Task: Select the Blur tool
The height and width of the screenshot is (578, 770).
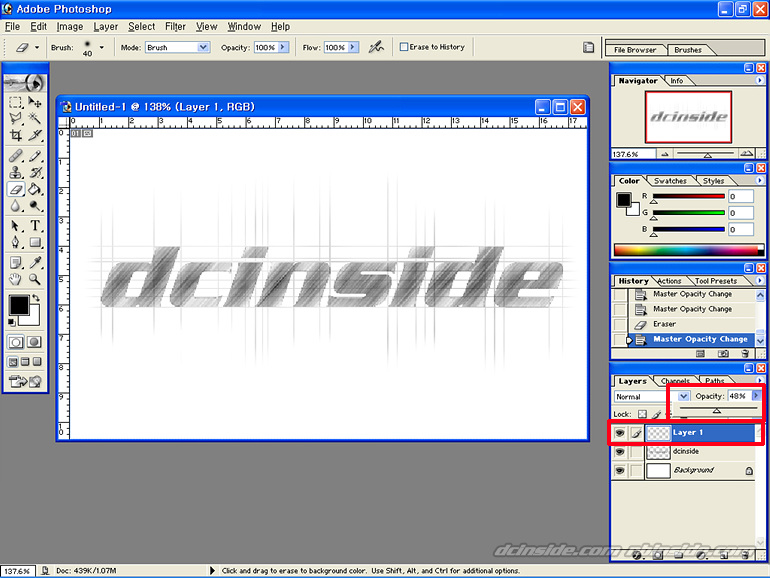Action: (x=16, y=205)
